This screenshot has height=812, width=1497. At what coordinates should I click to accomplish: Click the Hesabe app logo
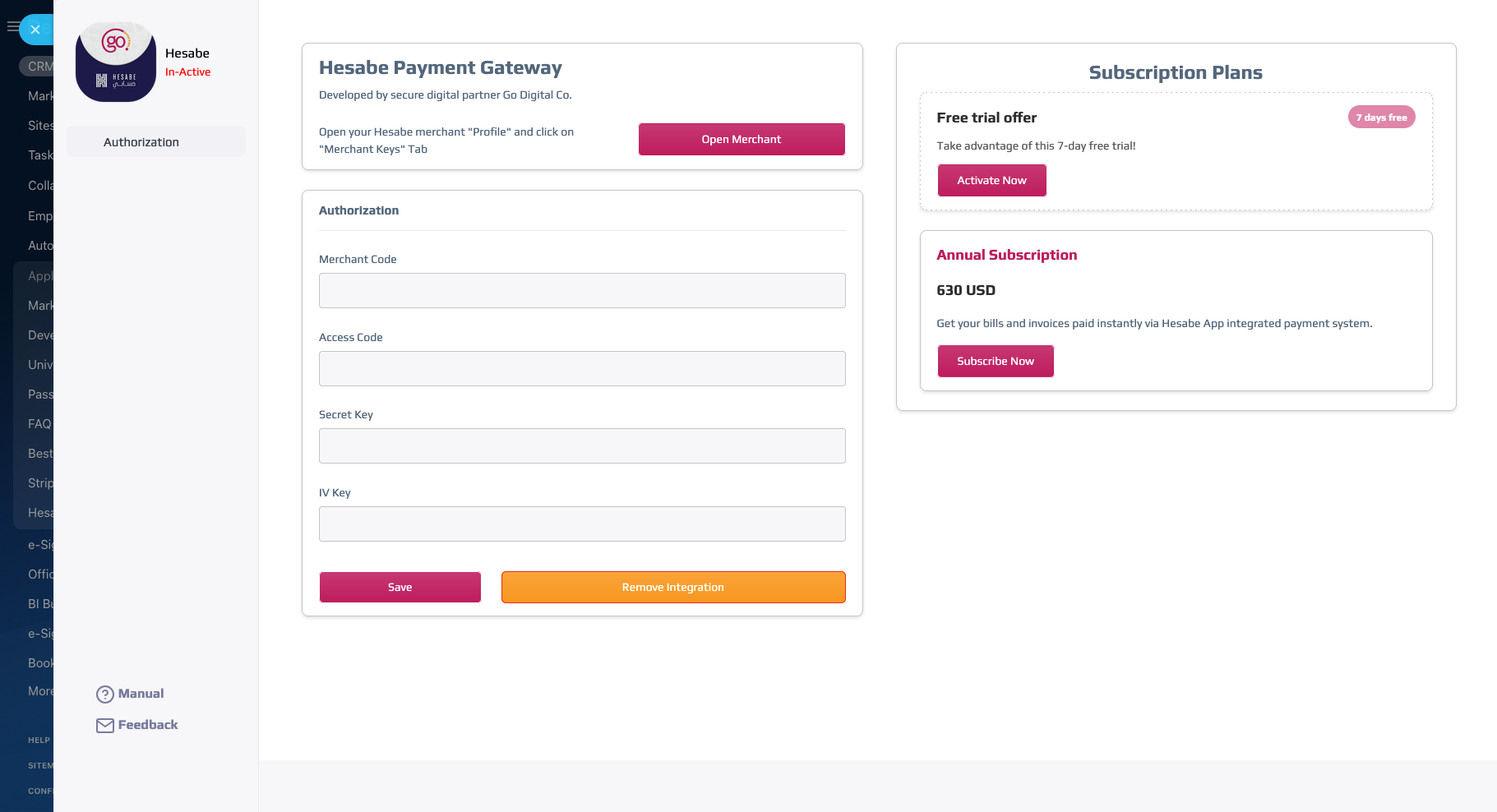(x=116, y=62)
